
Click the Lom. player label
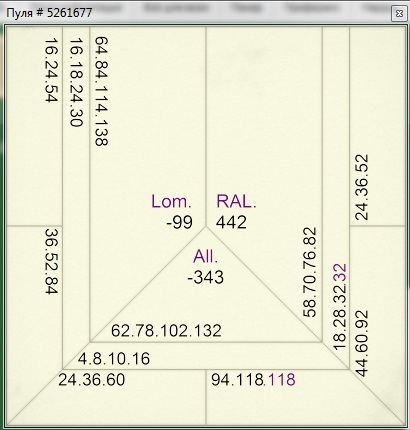[171, 201]
